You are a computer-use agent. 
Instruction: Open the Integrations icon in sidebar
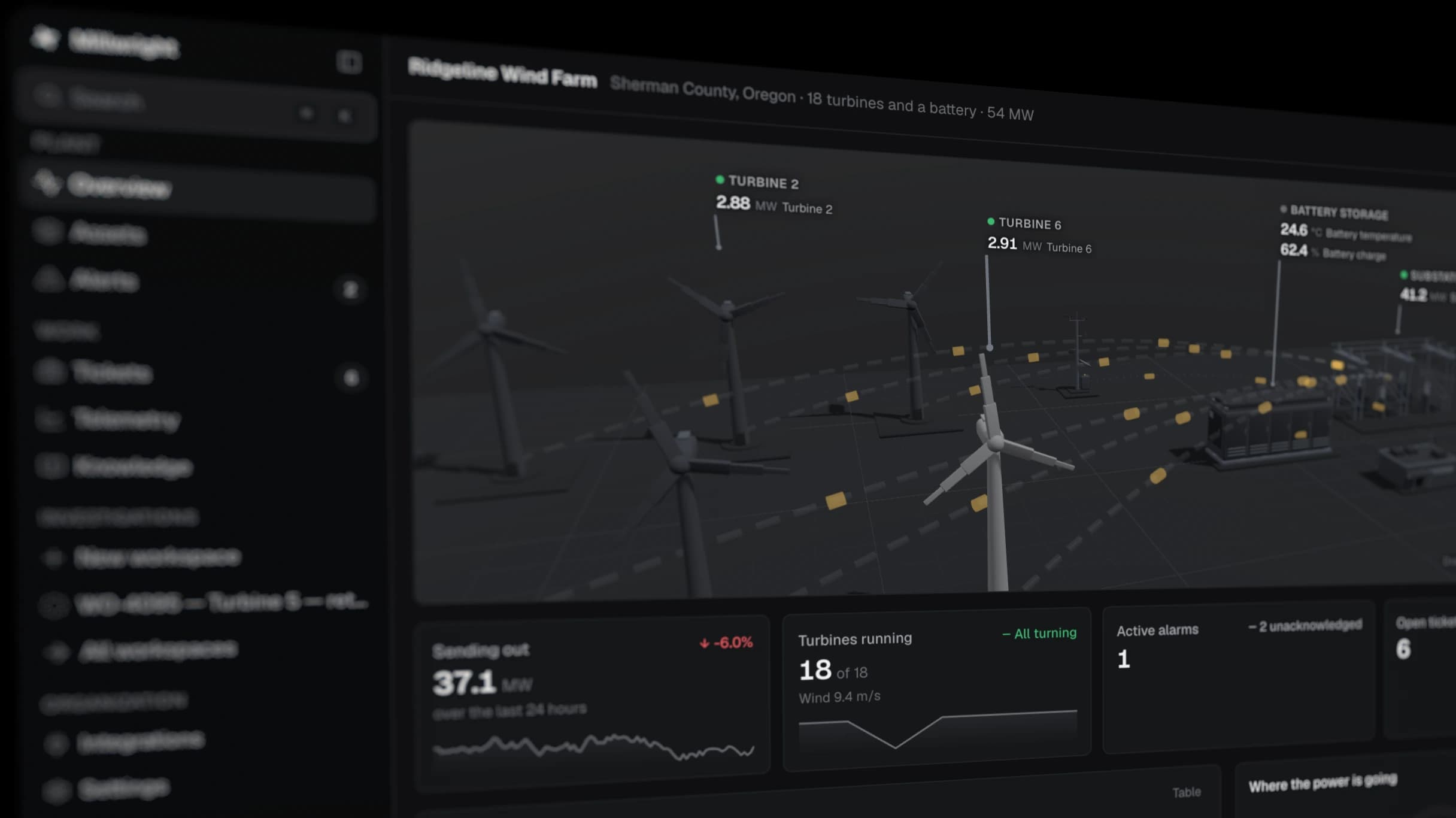56,743
